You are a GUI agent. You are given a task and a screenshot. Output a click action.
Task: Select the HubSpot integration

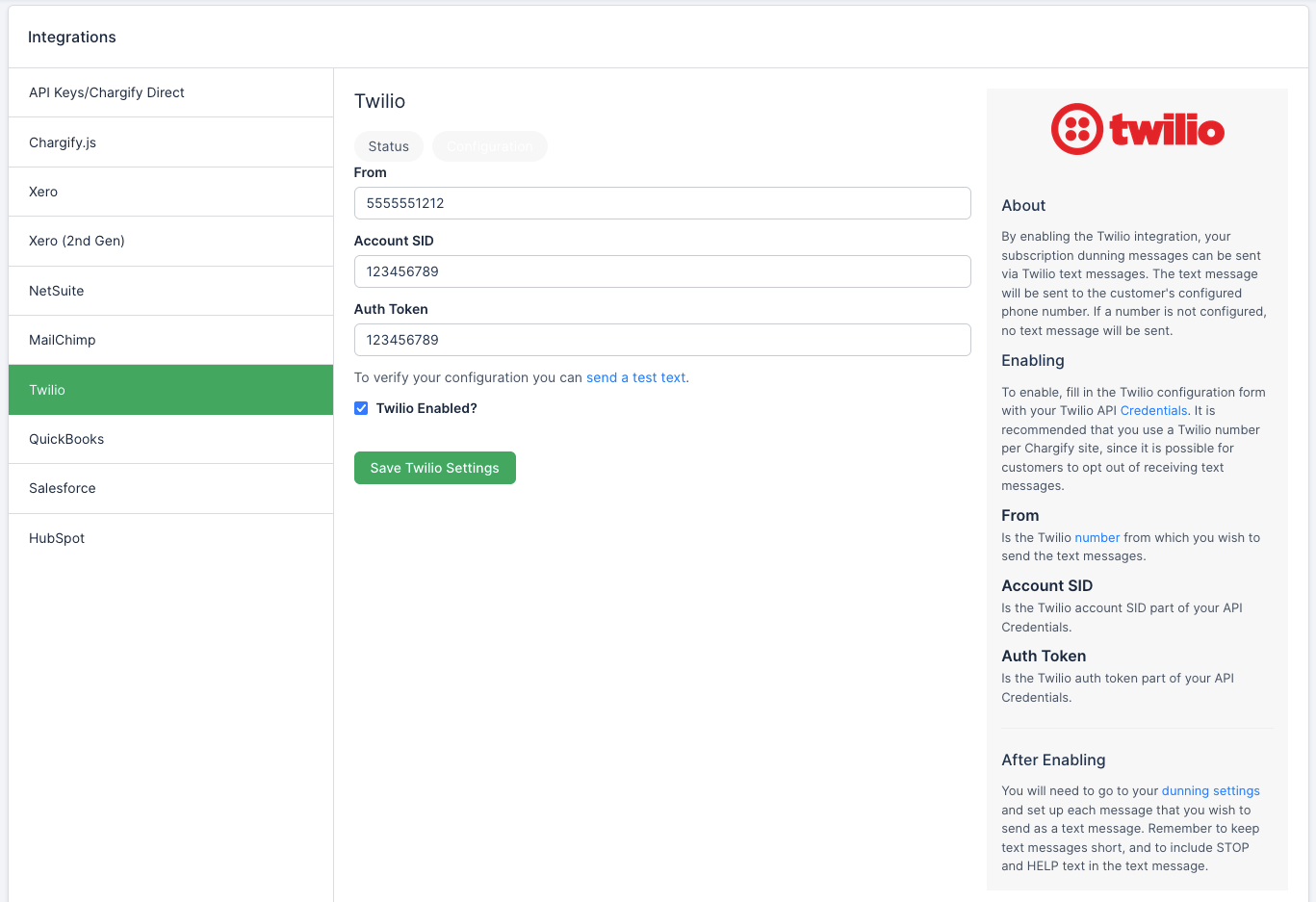tap(56, 538)
